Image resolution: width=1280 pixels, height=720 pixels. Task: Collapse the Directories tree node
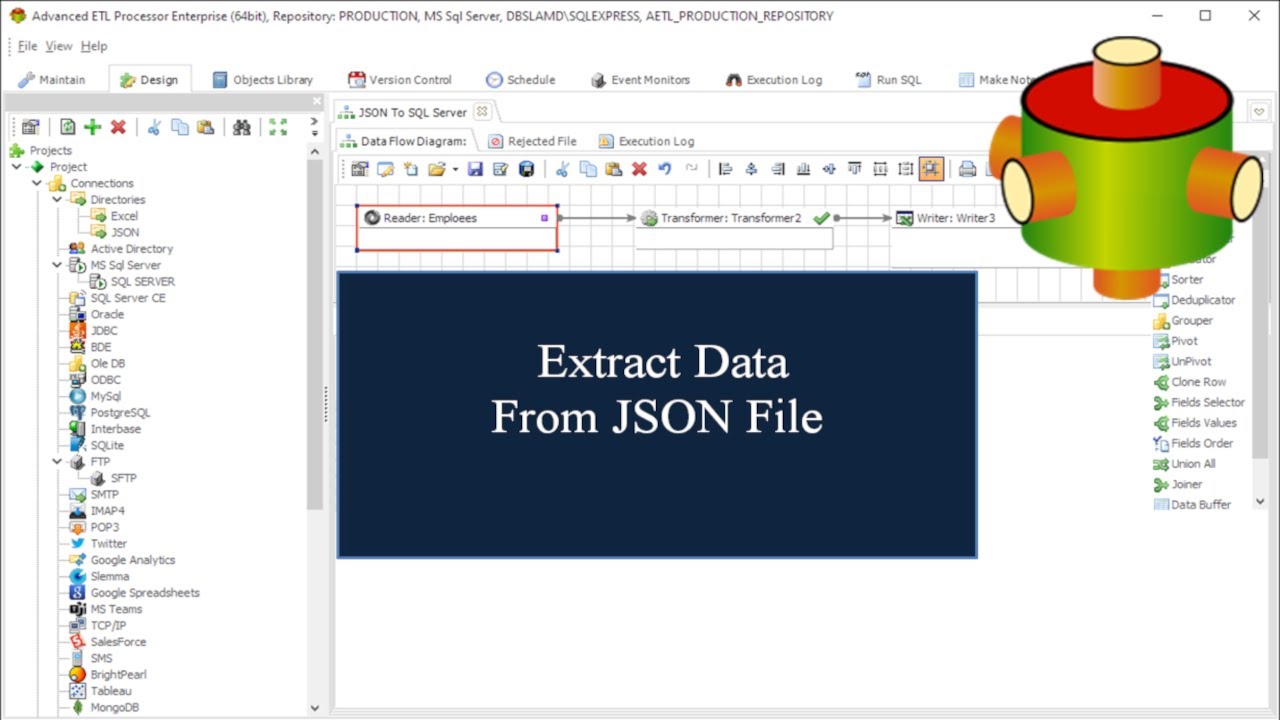[57, 200]
